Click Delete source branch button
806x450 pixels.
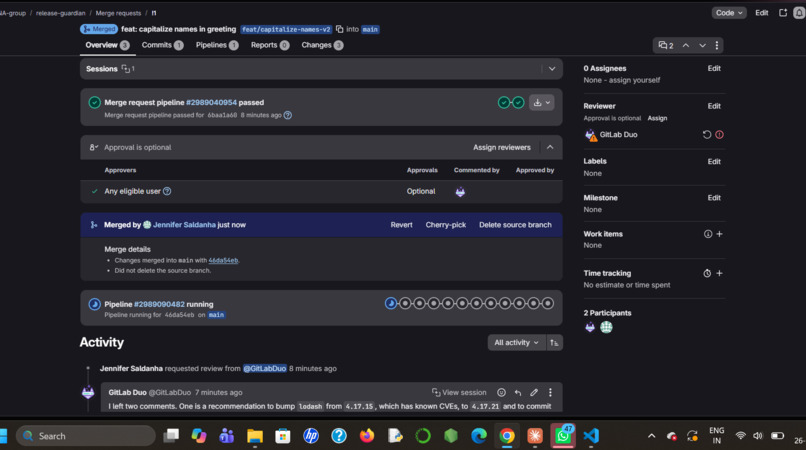[515, 225]
